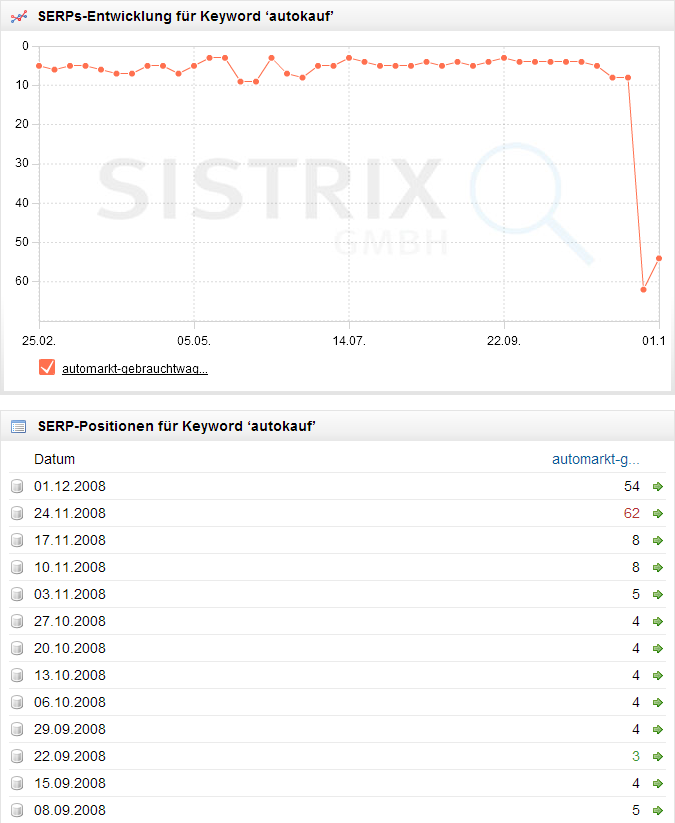
Task: Click the position value 62 in the table
Action: coord(630,514)
